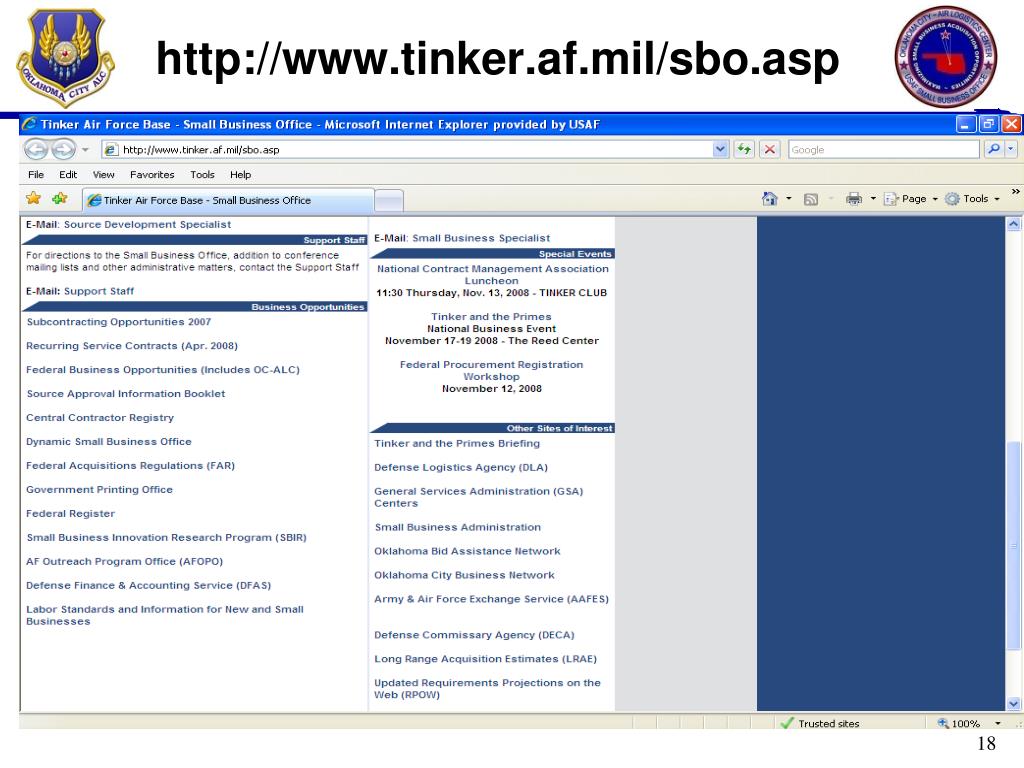Open Oklahoma Bid Assistance Network link
The image size is (1024, 768).
(x=467, y=551)
